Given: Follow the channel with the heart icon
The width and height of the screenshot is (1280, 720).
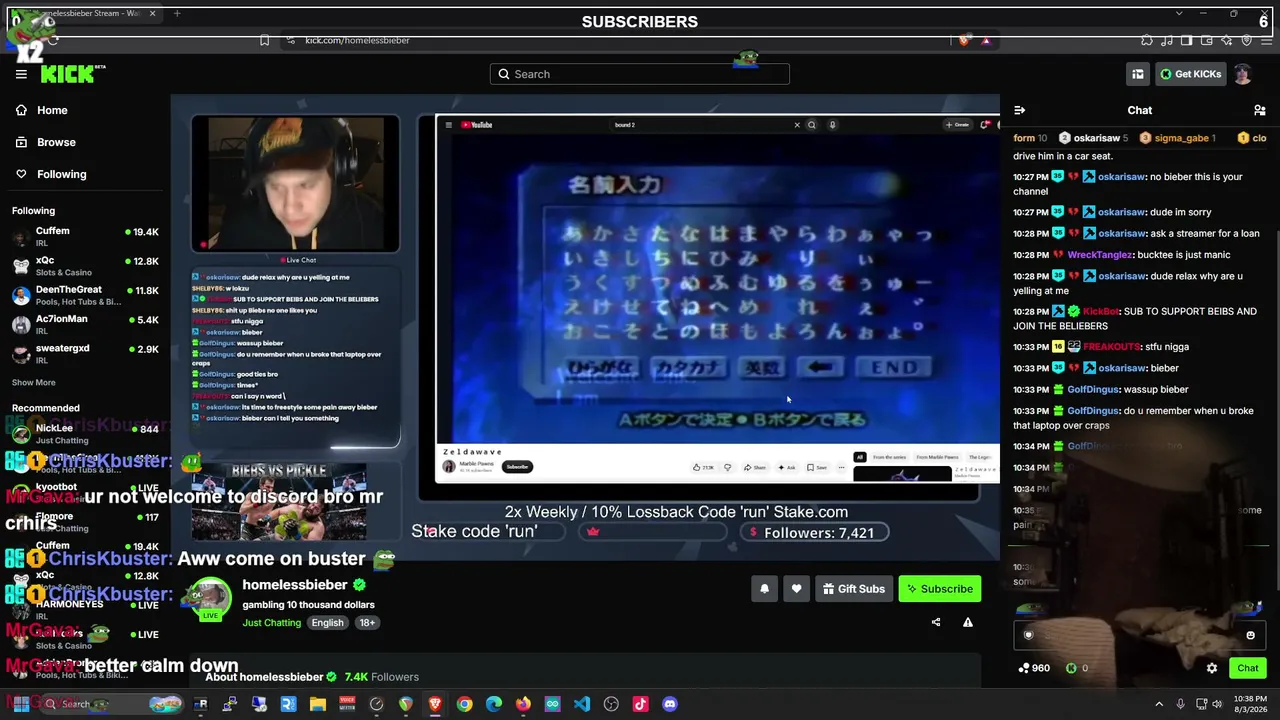Looking at the screenshot, I should click(796, 589).
